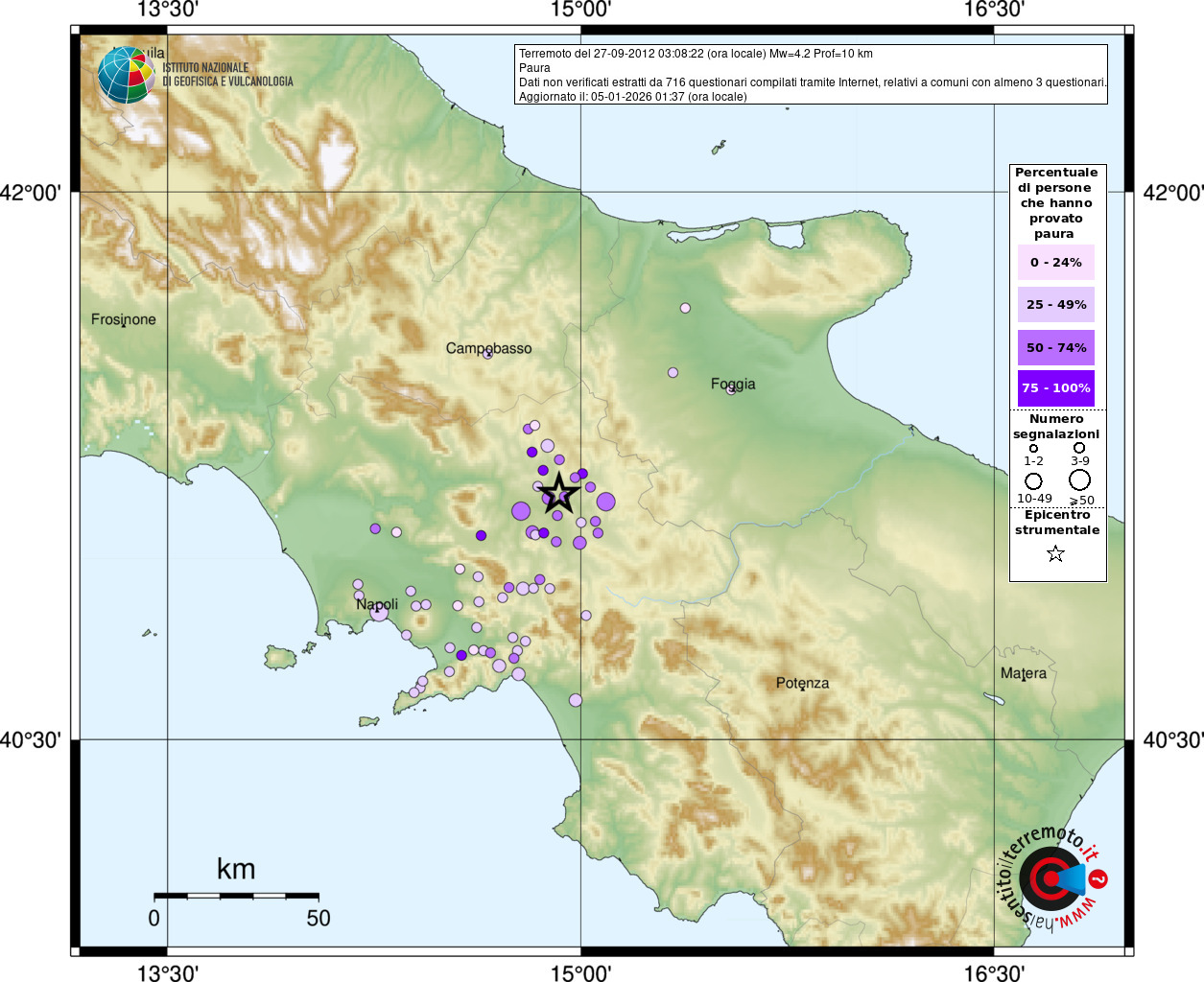Click the 'Numero segnalazioni' legend heading
Image resolution: width=1204 pixels, height=982 pixels.
[x=1056, y=426]
